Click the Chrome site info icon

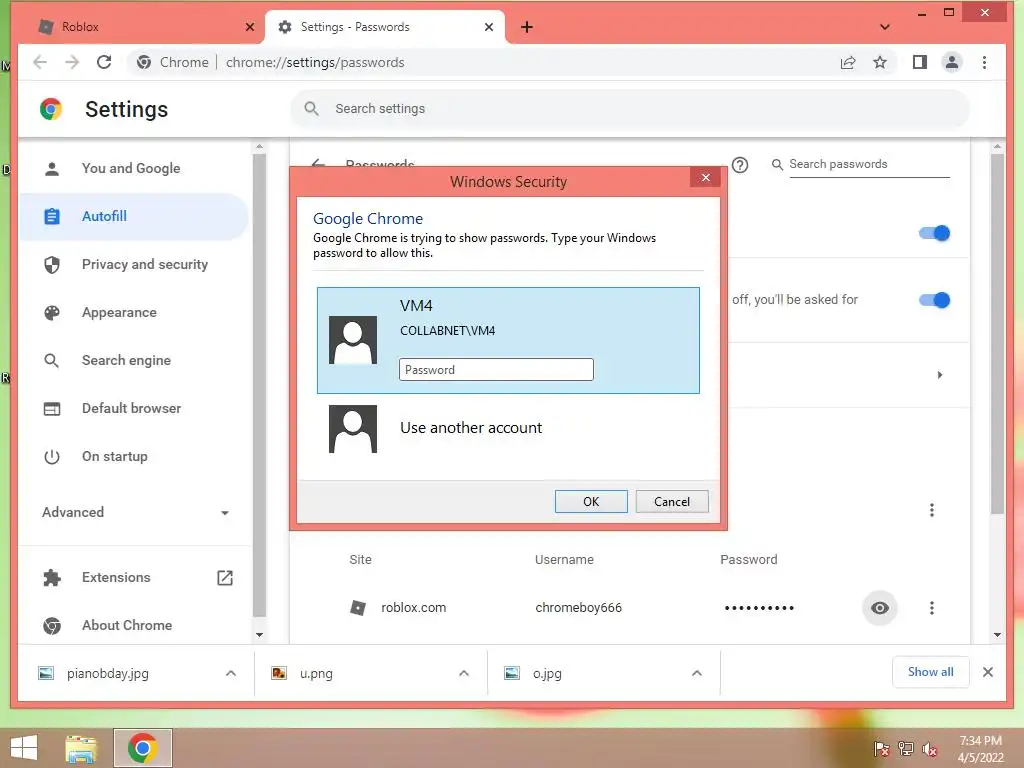tap(144, 62)
